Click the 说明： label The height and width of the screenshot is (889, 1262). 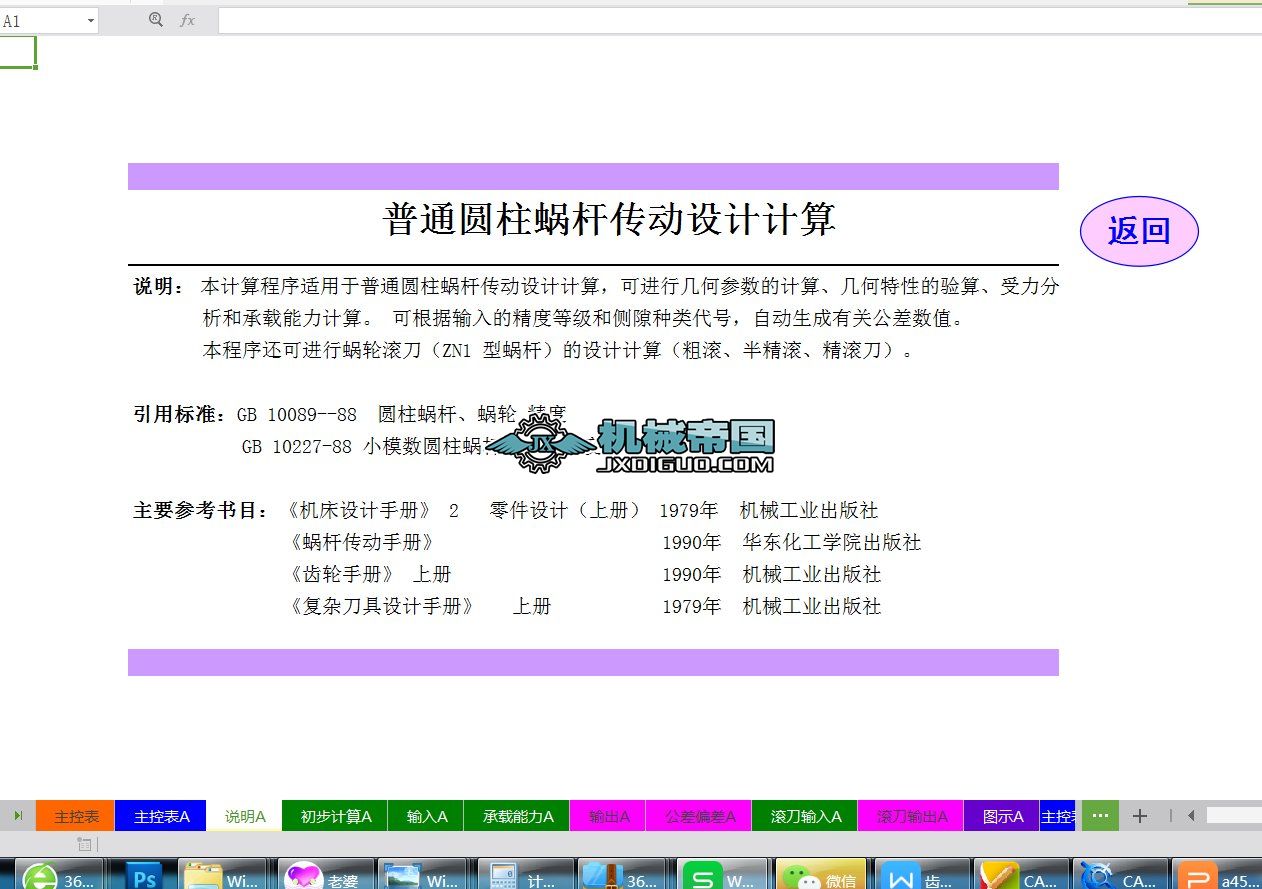point(159,287)
